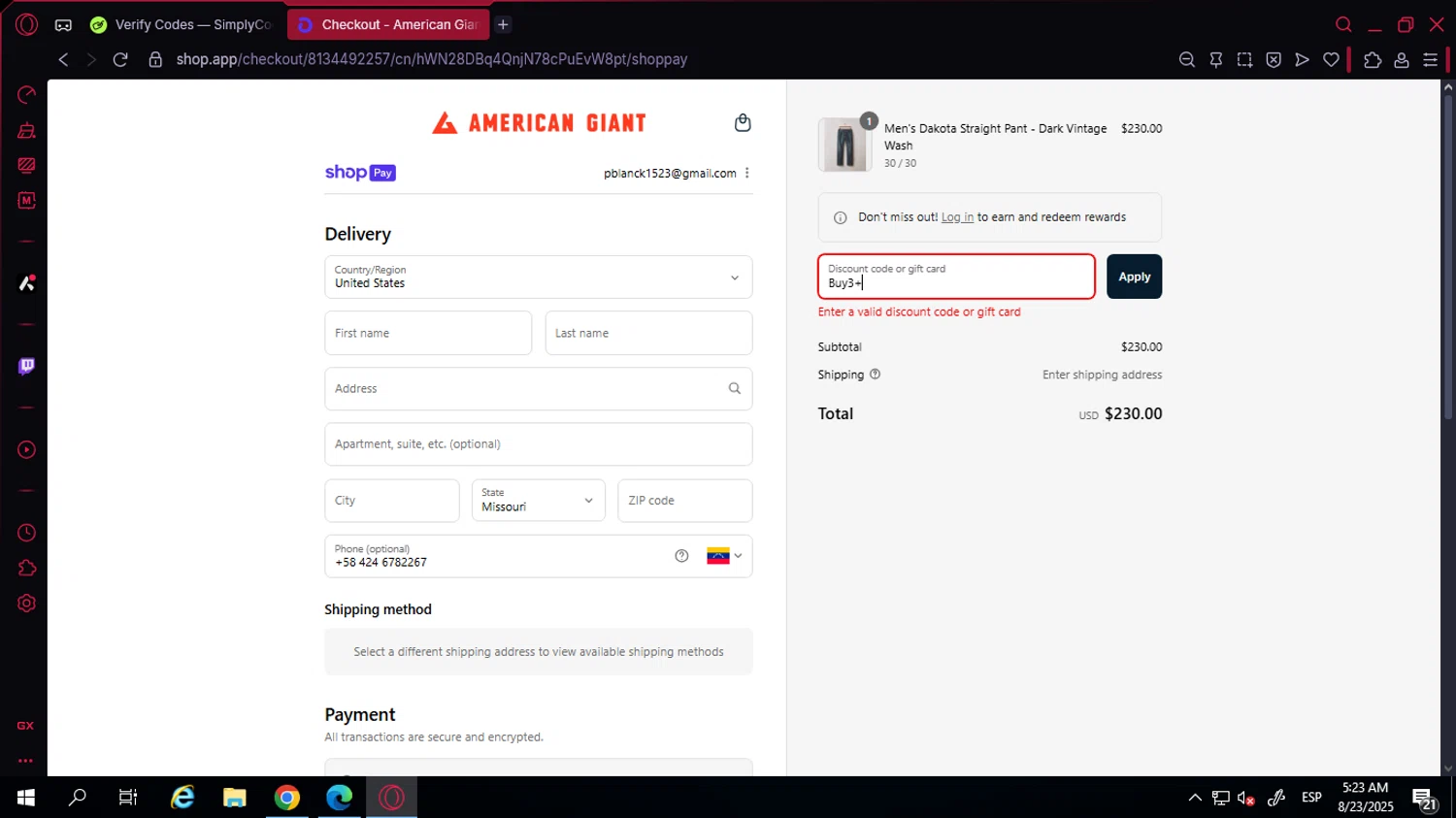Show shipping info help icon
The image size is (1456, 818).
[x=875, y=375]
